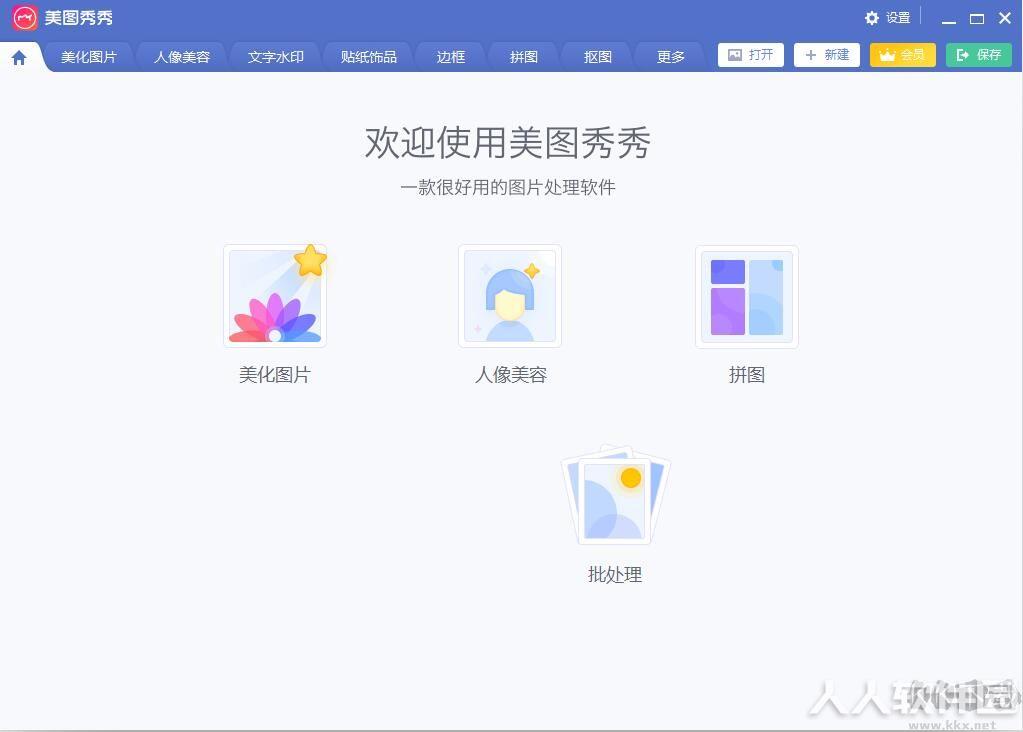1023x732 pixels.
Task: Switch to 人像美容 tab
Action: pyautogui.click(x=182, y=57)
